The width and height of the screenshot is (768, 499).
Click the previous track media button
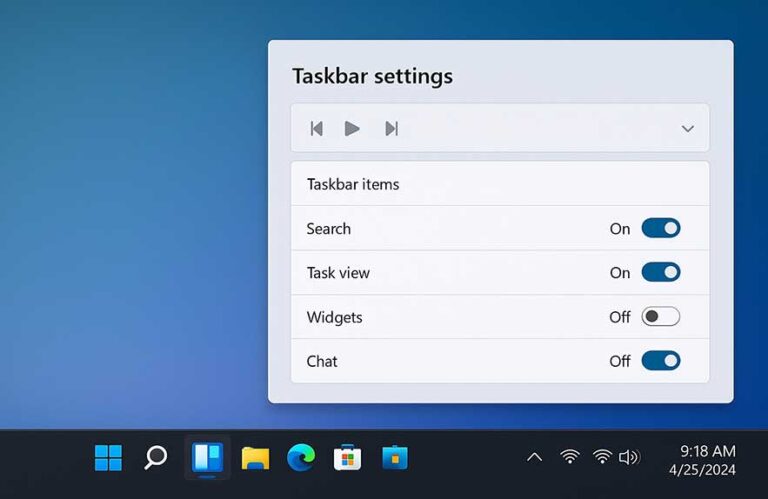(316, 129)
